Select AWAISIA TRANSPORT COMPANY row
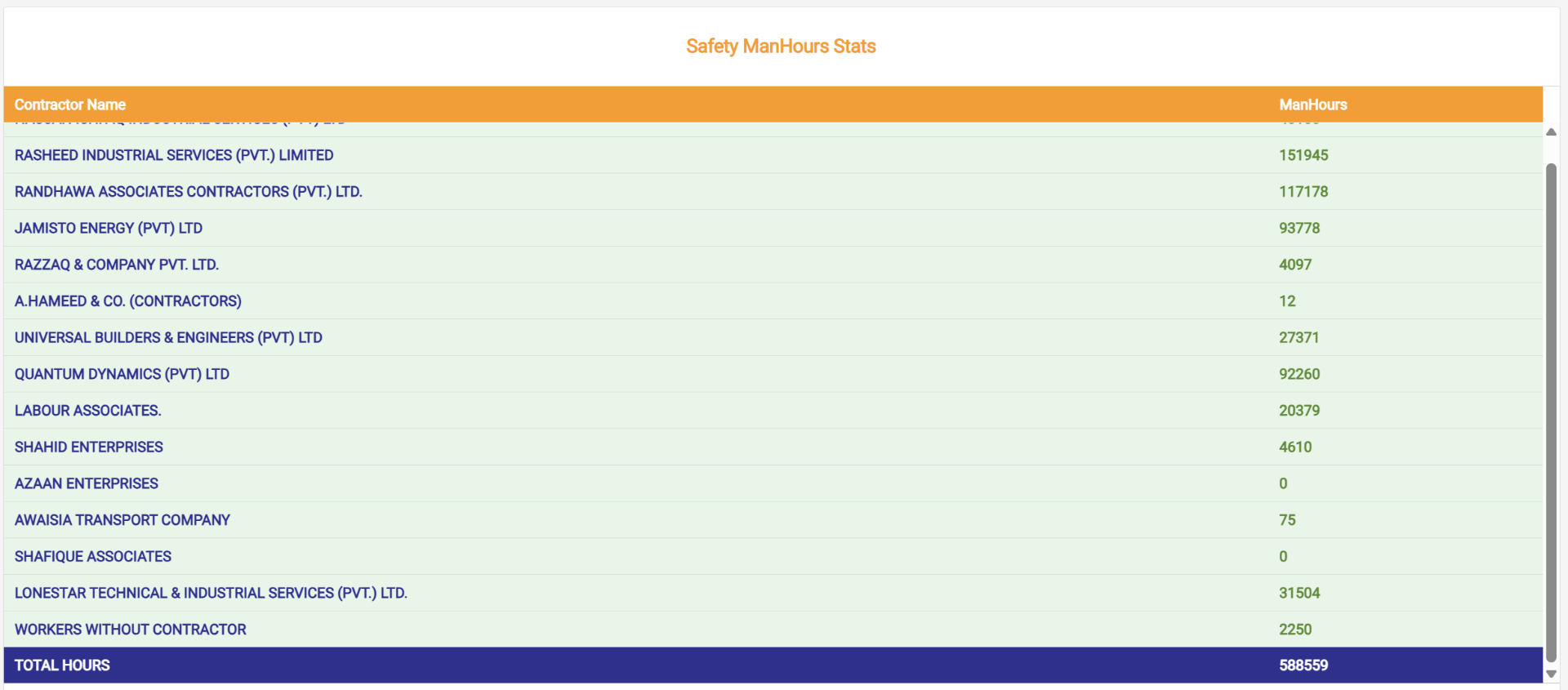This screenshot has height=690, width=1568. 122,519
